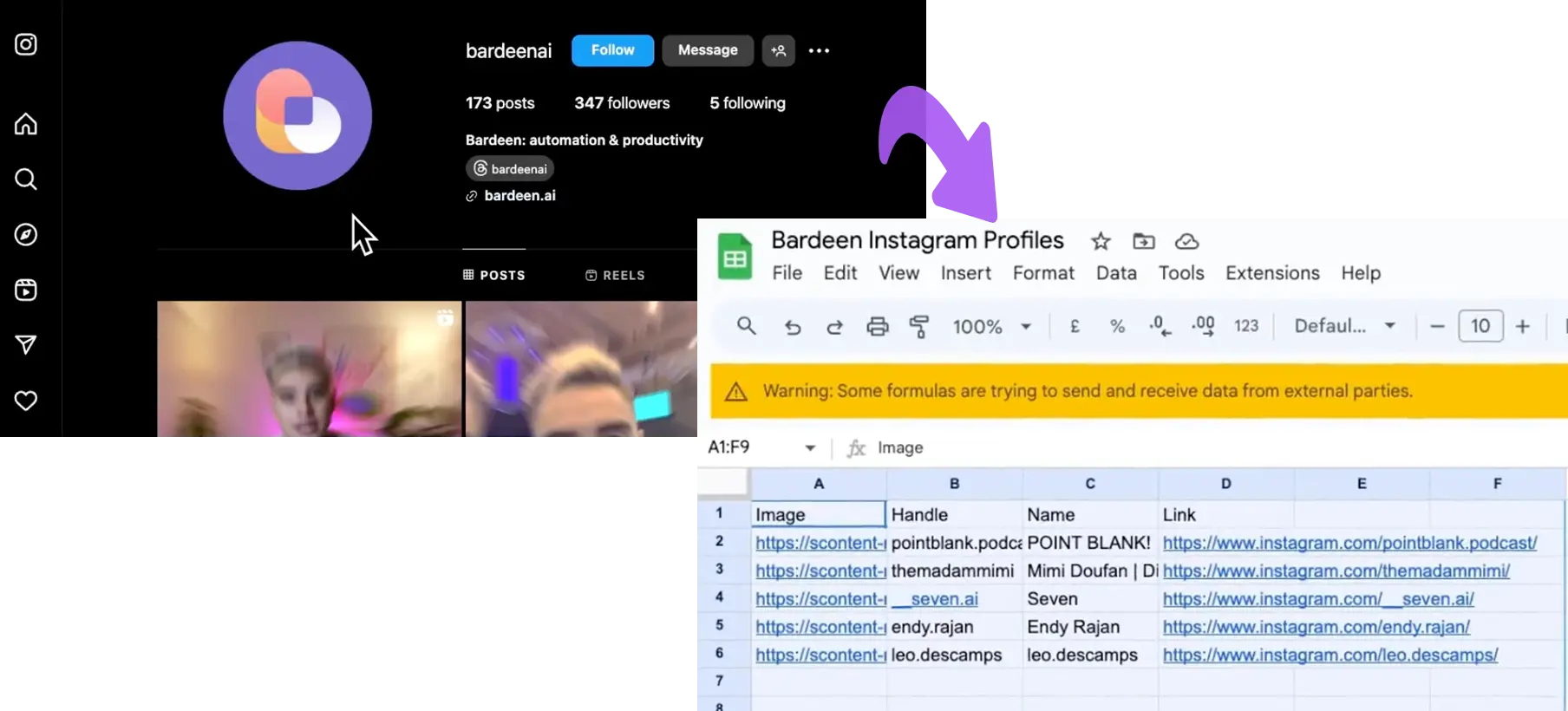The height and width of the screenshot is (711, 1568).
Task: Format as percent icon
Action: coord(1117,327)
